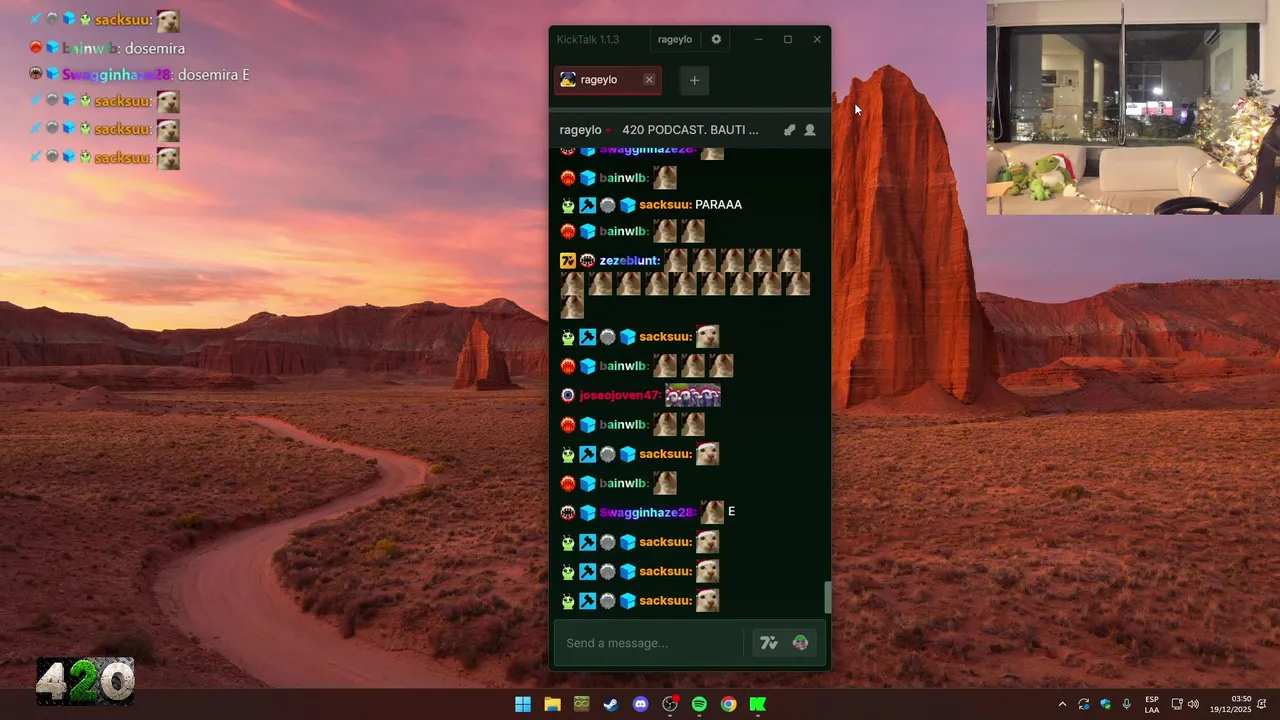Open pinned message pin icon in chat header
Image resolution: width=1280 pixels, height=720 pixels.
click(x=789, y=130)
